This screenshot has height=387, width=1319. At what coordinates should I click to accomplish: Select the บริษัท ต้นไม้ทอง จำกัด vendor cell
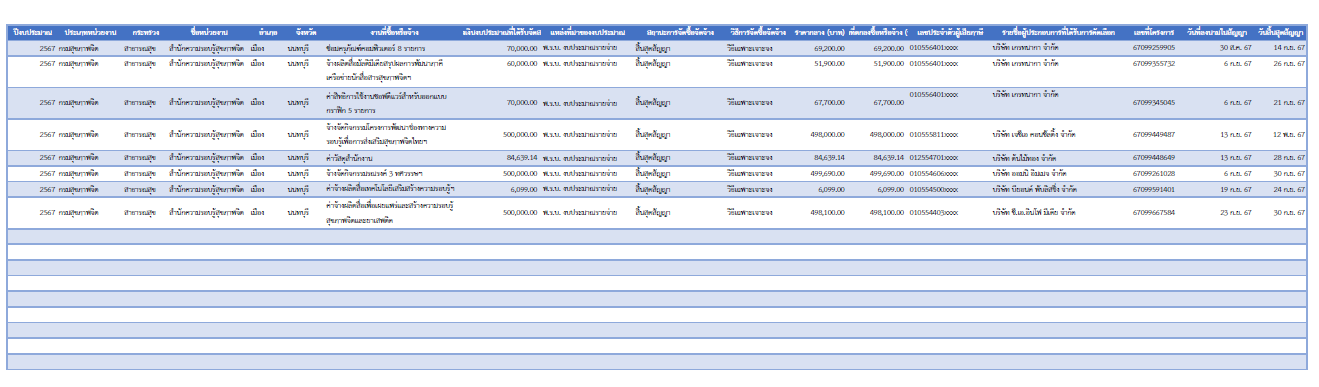[1025, 158]
